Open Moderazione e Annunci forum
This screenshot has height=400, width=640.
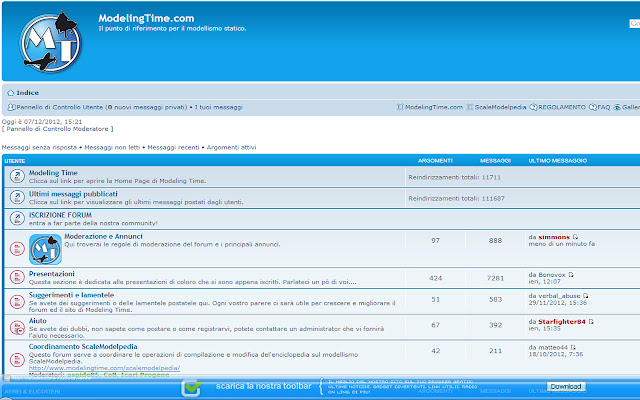pyautogui.click(x=103, y=236)
